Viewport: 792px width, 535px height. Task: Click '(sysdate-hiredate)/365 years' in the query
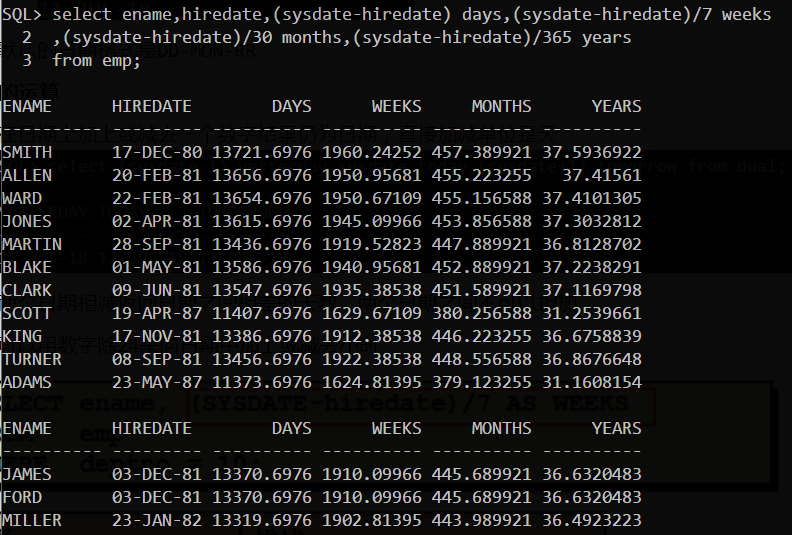pyautogui.click(x=491, y=37)
